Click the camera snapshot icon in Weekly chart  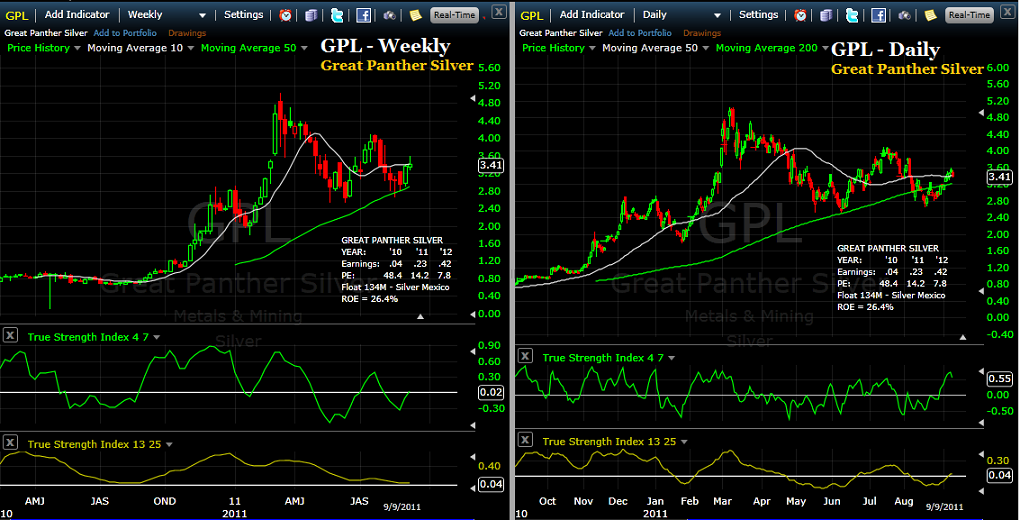pos(389,15)
